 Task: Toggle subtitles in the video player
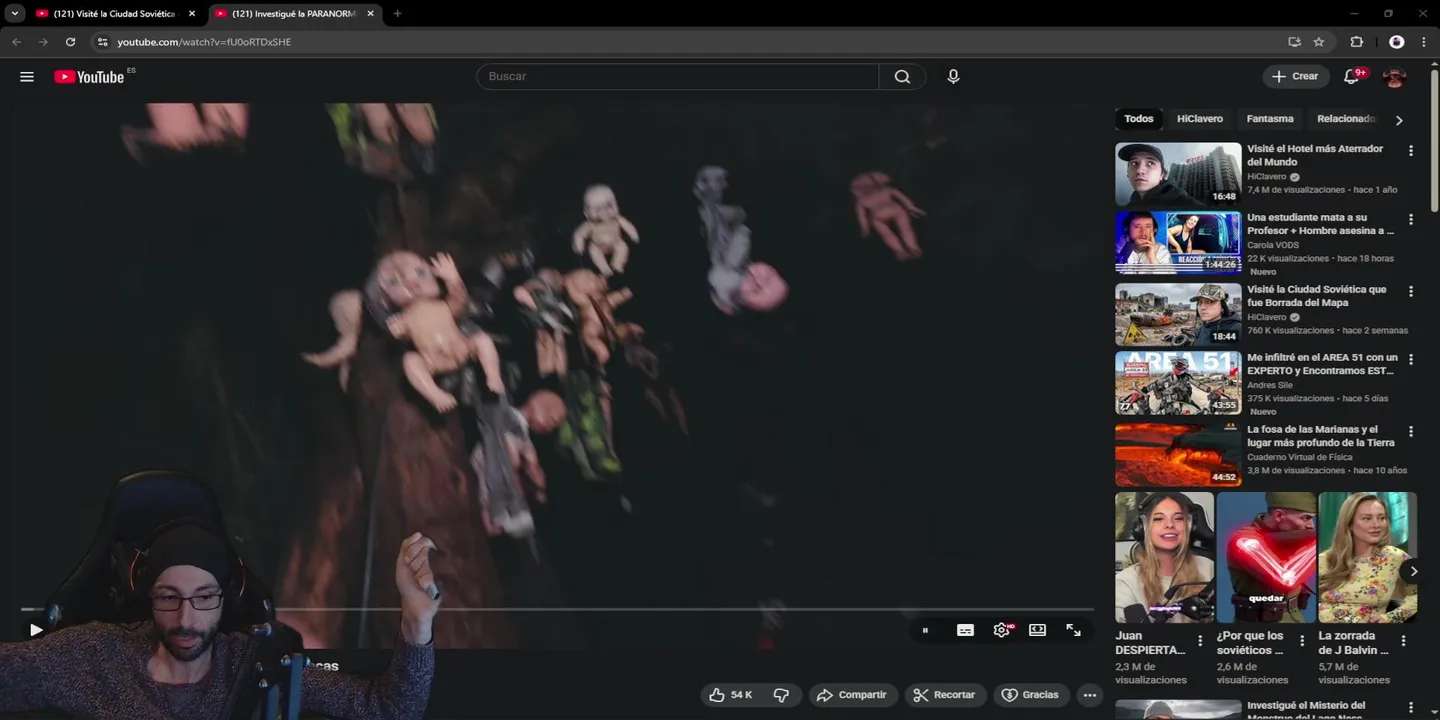[x=965, y=630]
